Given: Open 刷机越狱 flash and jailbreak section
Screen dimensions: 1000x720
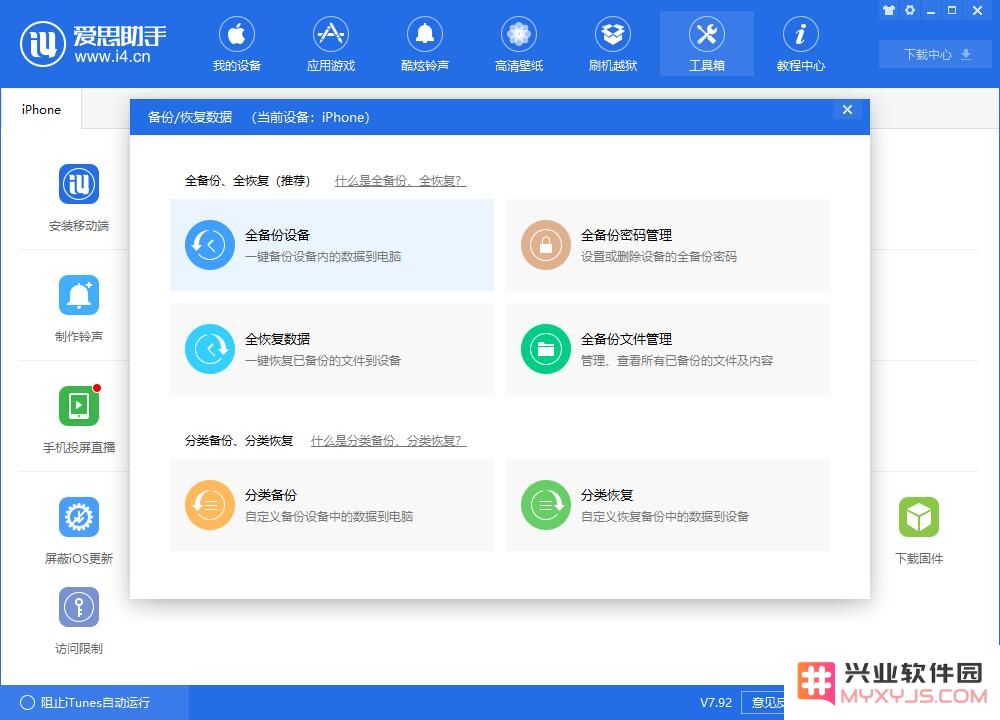Looking at the screenshot, I should pyautogui.click(x=613, y=44).
